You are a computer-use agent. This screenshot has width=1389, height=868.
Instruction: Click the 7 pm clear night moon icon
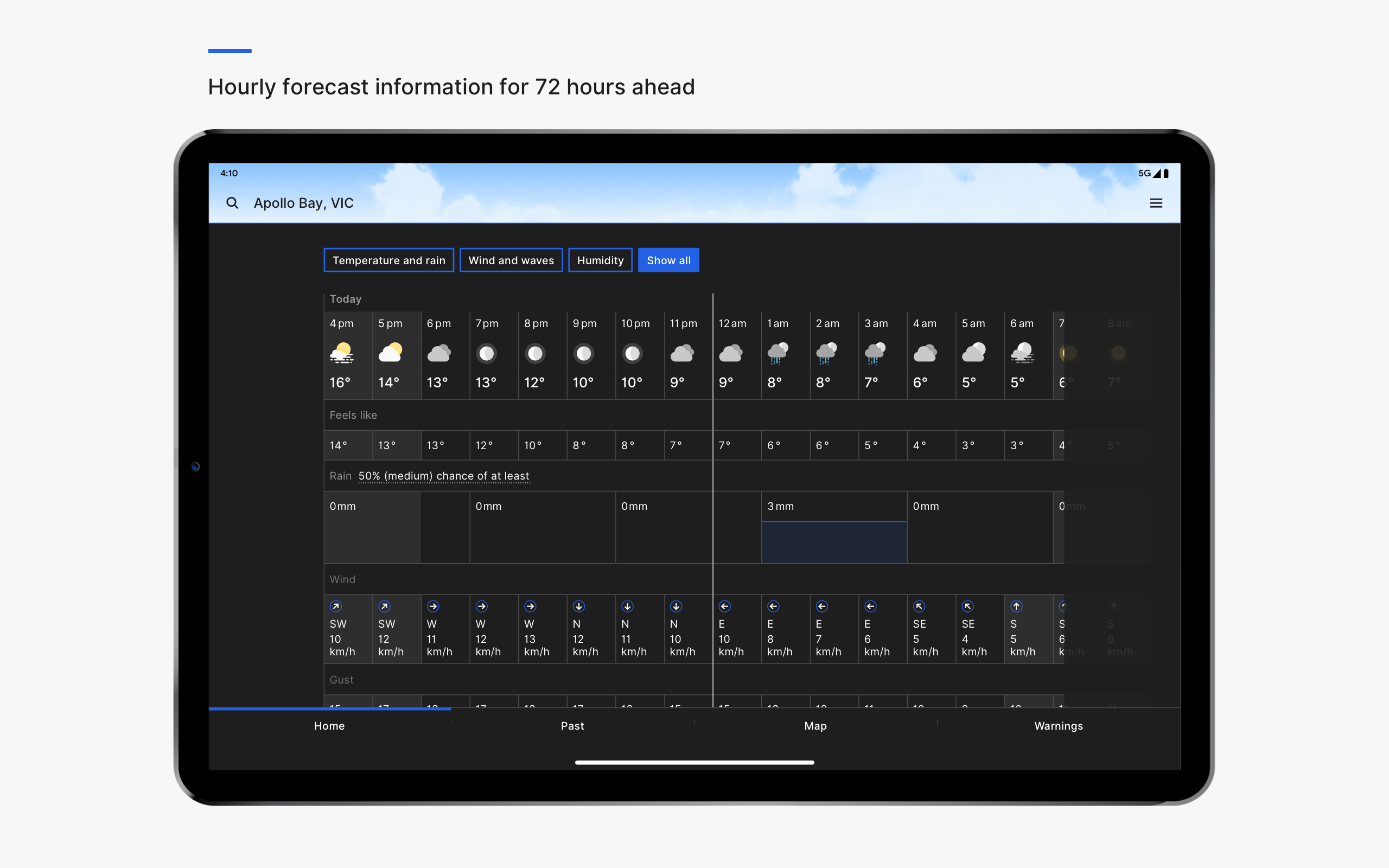click(x=486, y=353)
